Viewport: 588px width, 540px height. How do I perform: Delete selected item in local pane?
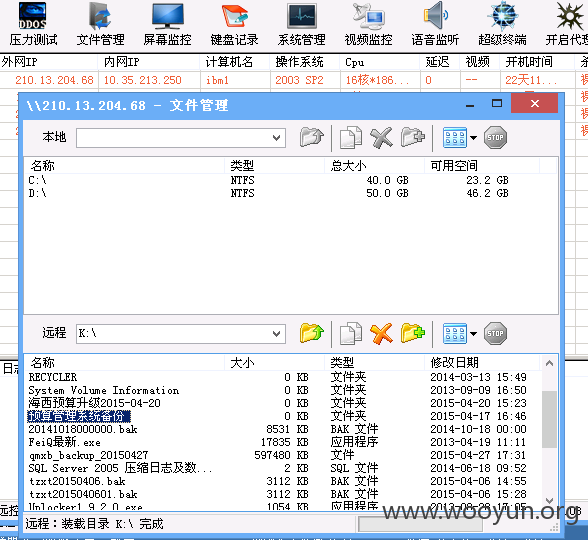[381, 137]
